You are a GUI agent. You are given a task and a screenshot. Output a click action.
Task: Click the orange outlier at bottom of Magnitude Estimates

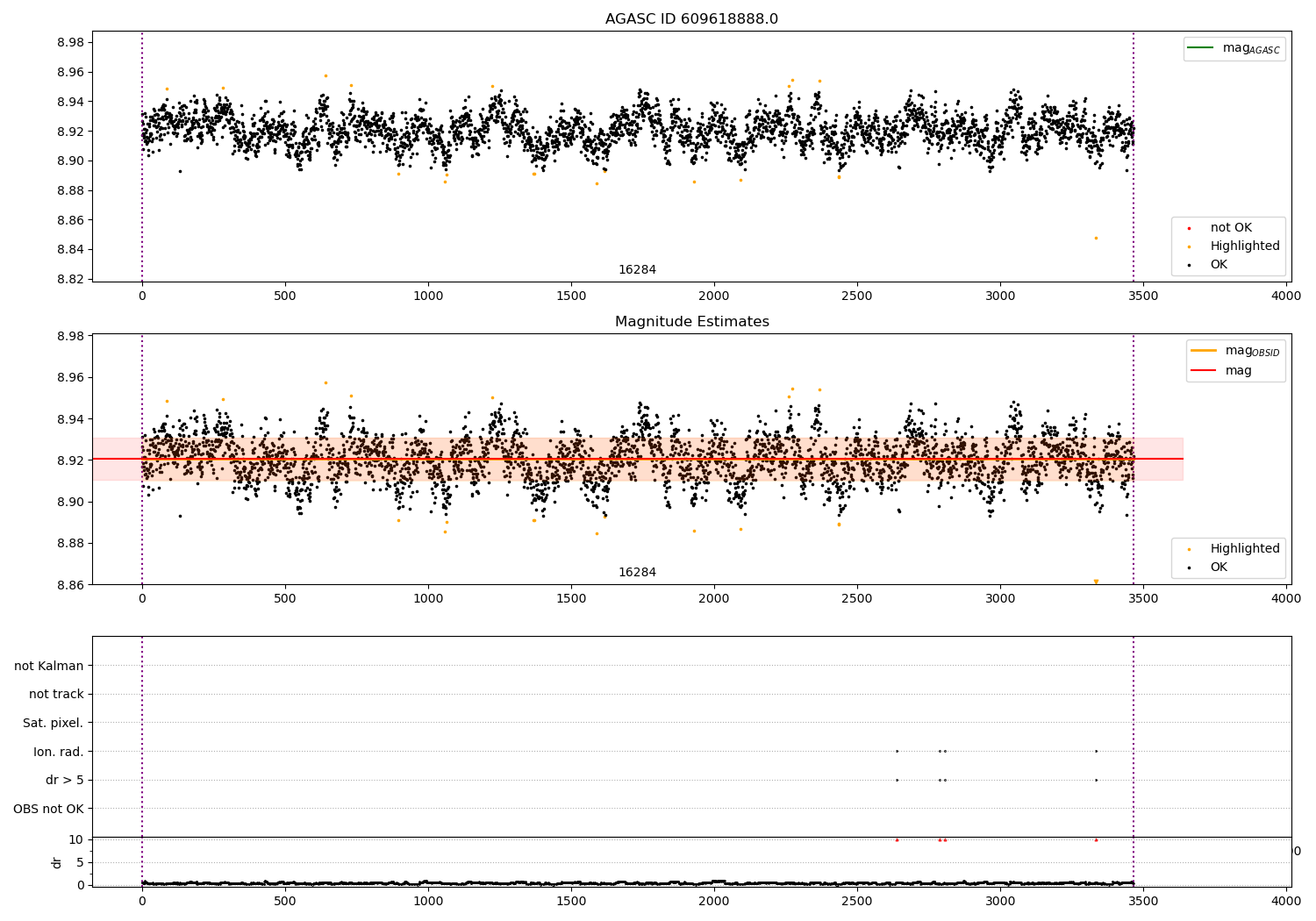[x=1095, y=582]
